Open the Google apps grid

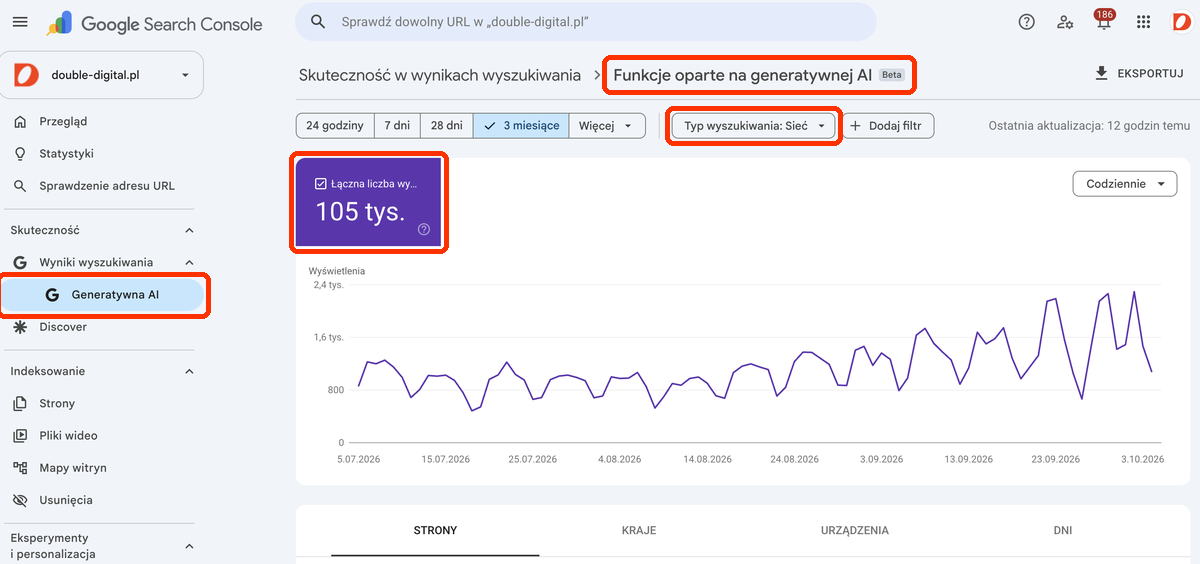[1144, 22]
